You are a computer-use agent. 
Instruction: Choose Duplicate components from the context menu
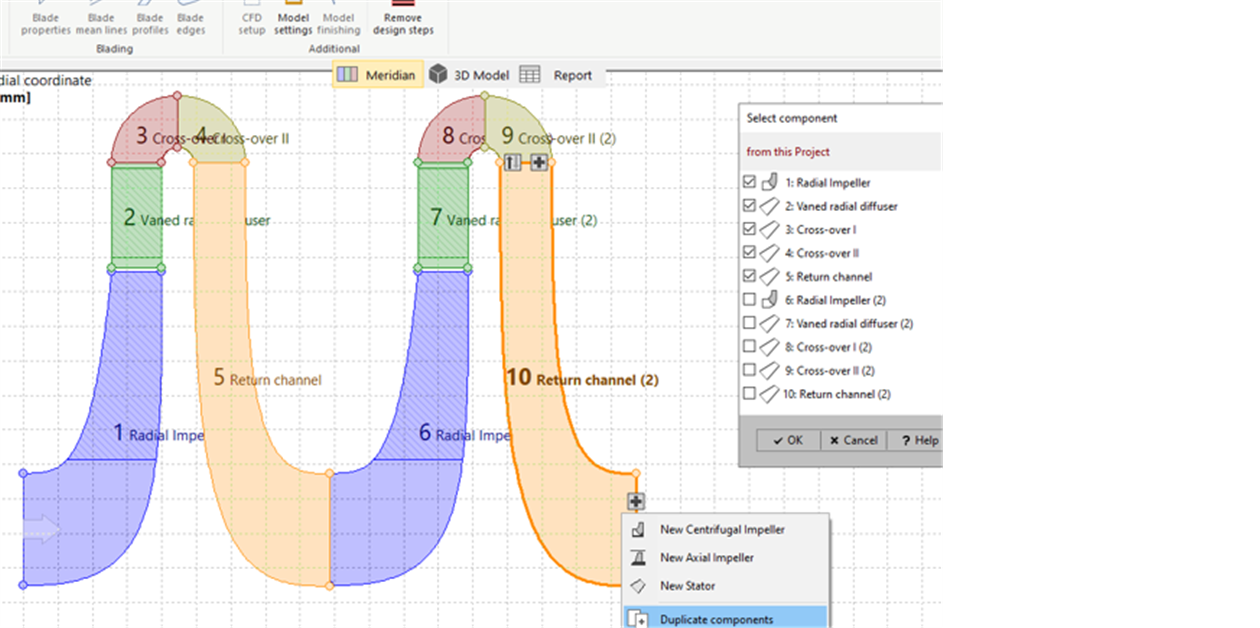point(718,618)
